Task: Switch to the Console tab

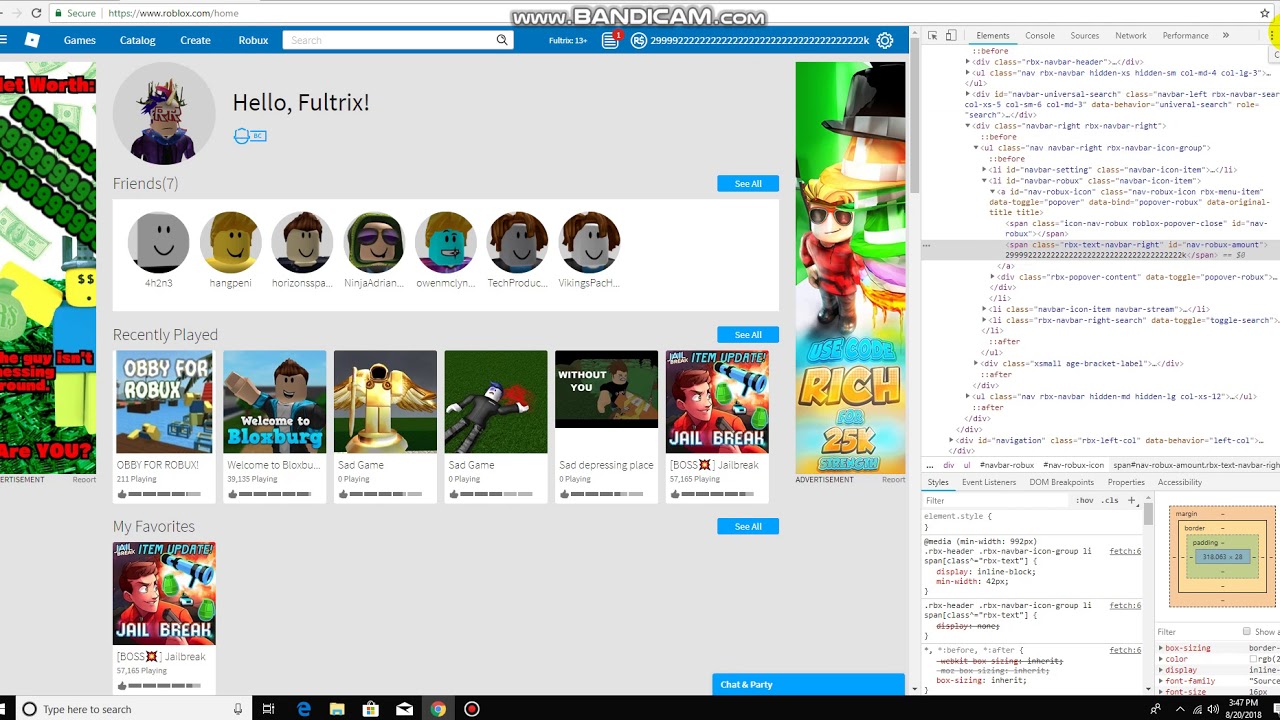Action: tap(1039, 35)
